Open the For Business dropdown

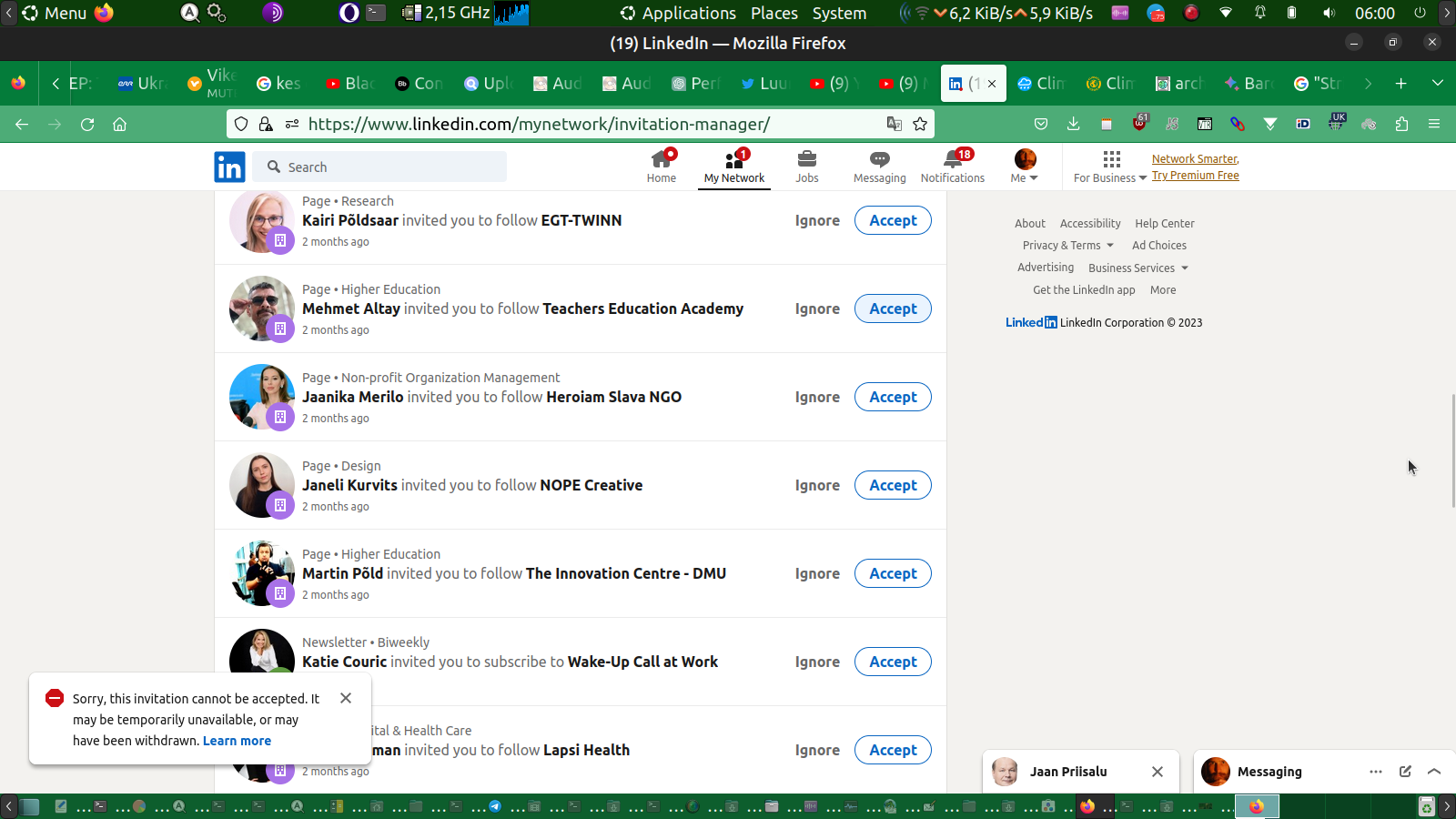click(1110, 167)
